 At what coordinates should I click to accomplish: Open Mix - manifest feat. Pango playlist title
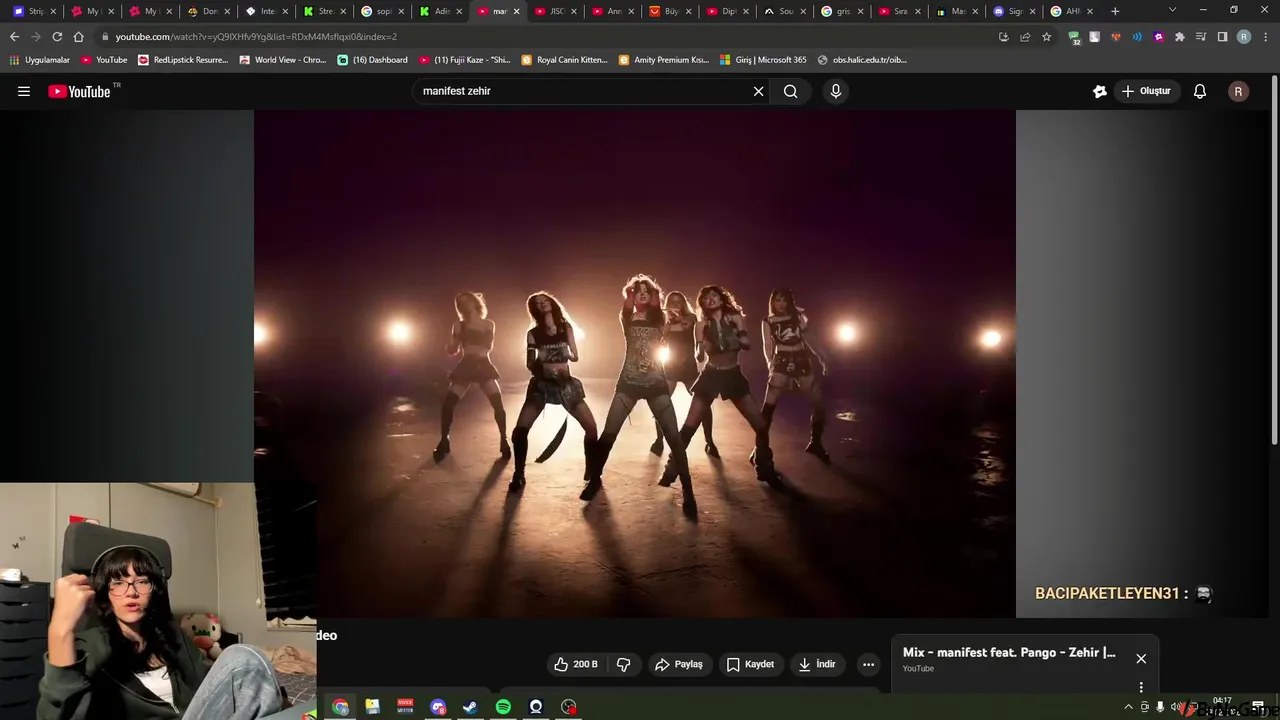(x=1009, y=652)
